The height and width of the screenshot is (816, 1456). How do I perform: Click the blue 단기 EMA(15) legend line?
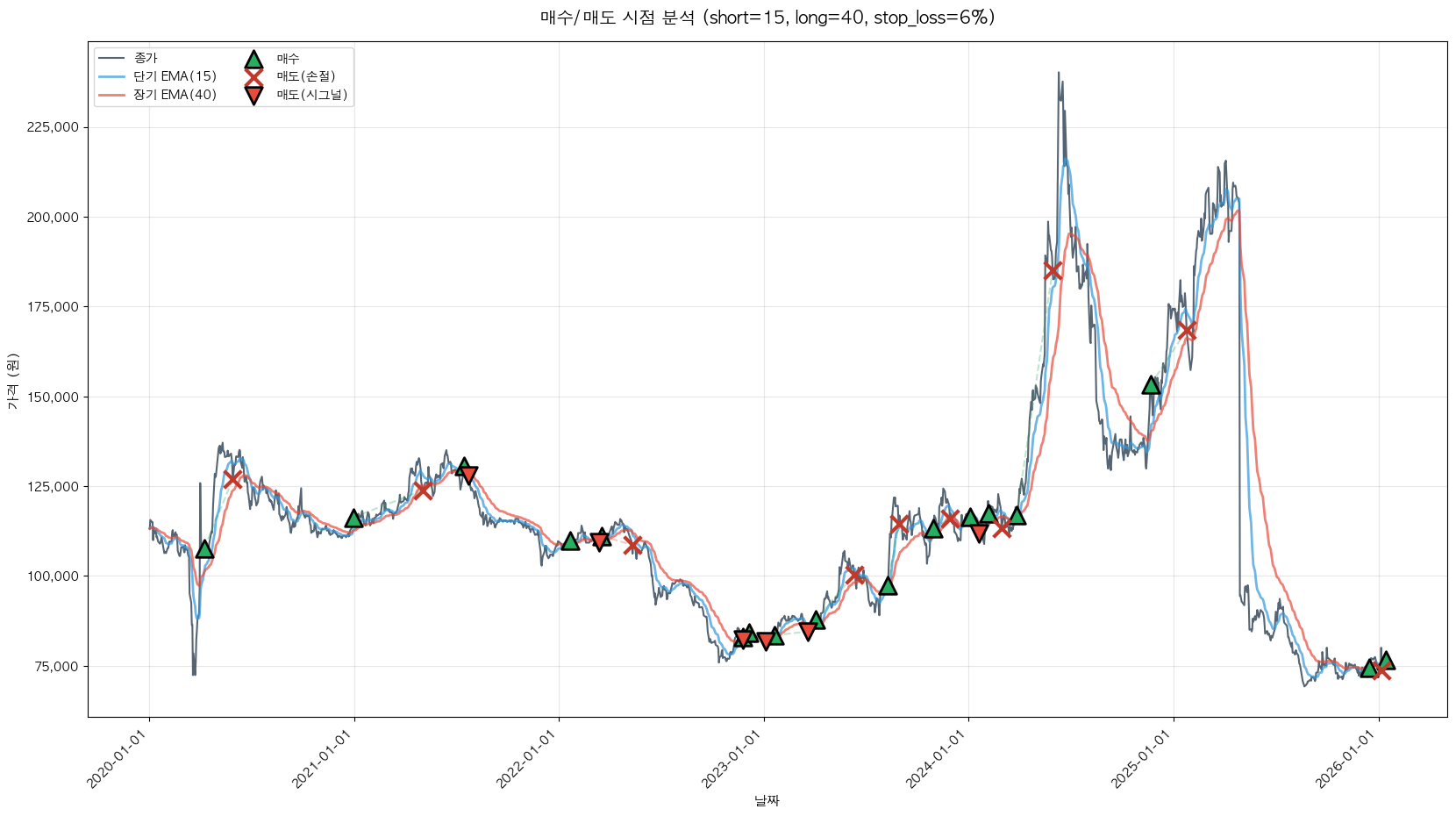coord(111,77)
